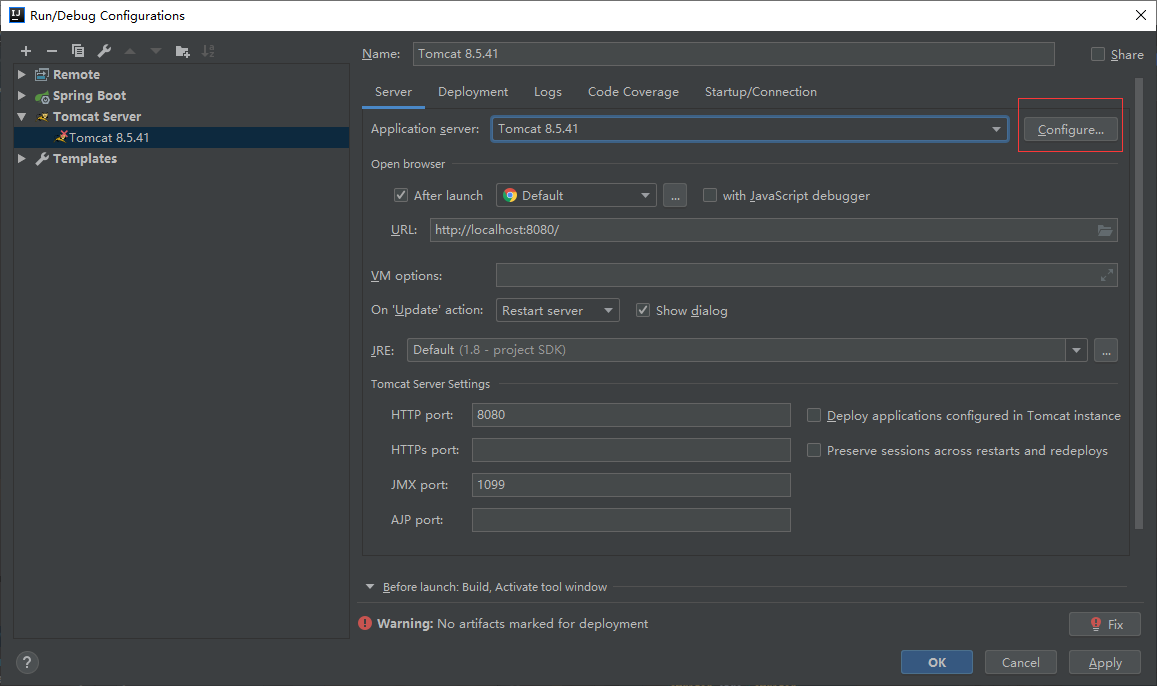Open the Code Coverage tab
Viewport: 1157px width, 686px height.
click(633, 92)
